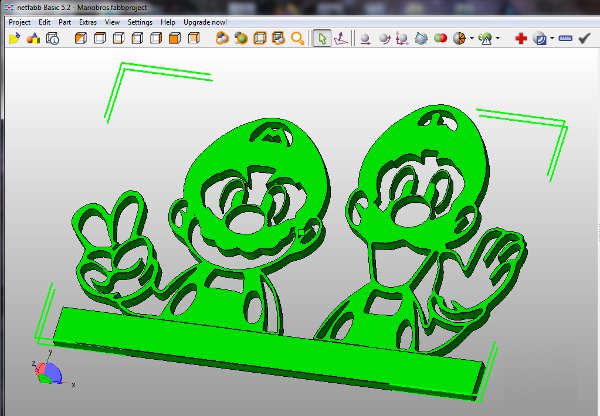Activate the green arrow selection tool
600x416 pixels.
[x=322, y=38]
